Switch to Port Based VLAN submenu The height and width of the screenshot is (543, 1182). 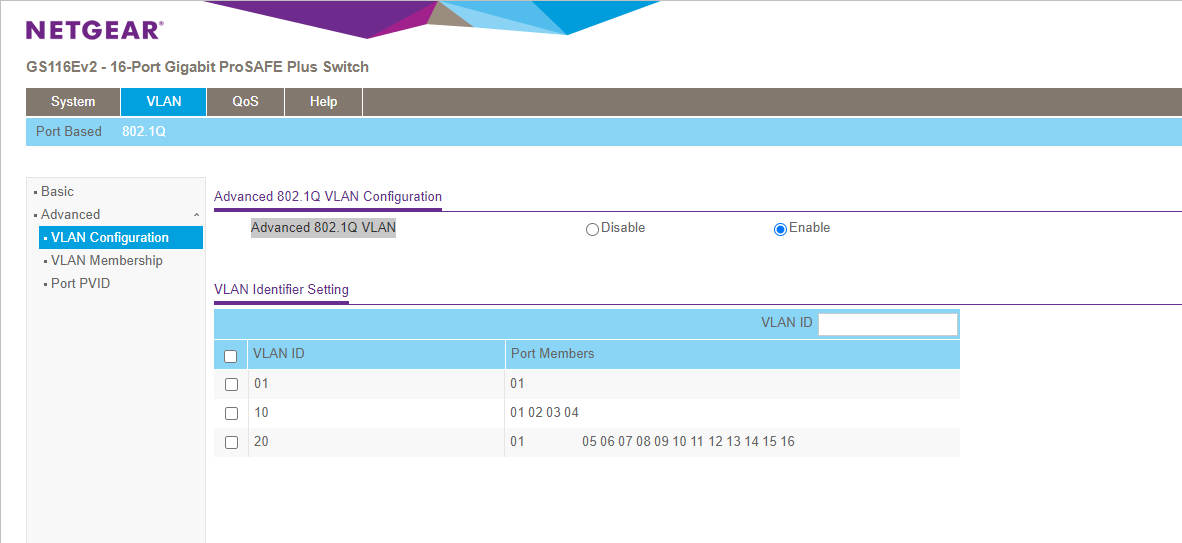pos(69,131)
